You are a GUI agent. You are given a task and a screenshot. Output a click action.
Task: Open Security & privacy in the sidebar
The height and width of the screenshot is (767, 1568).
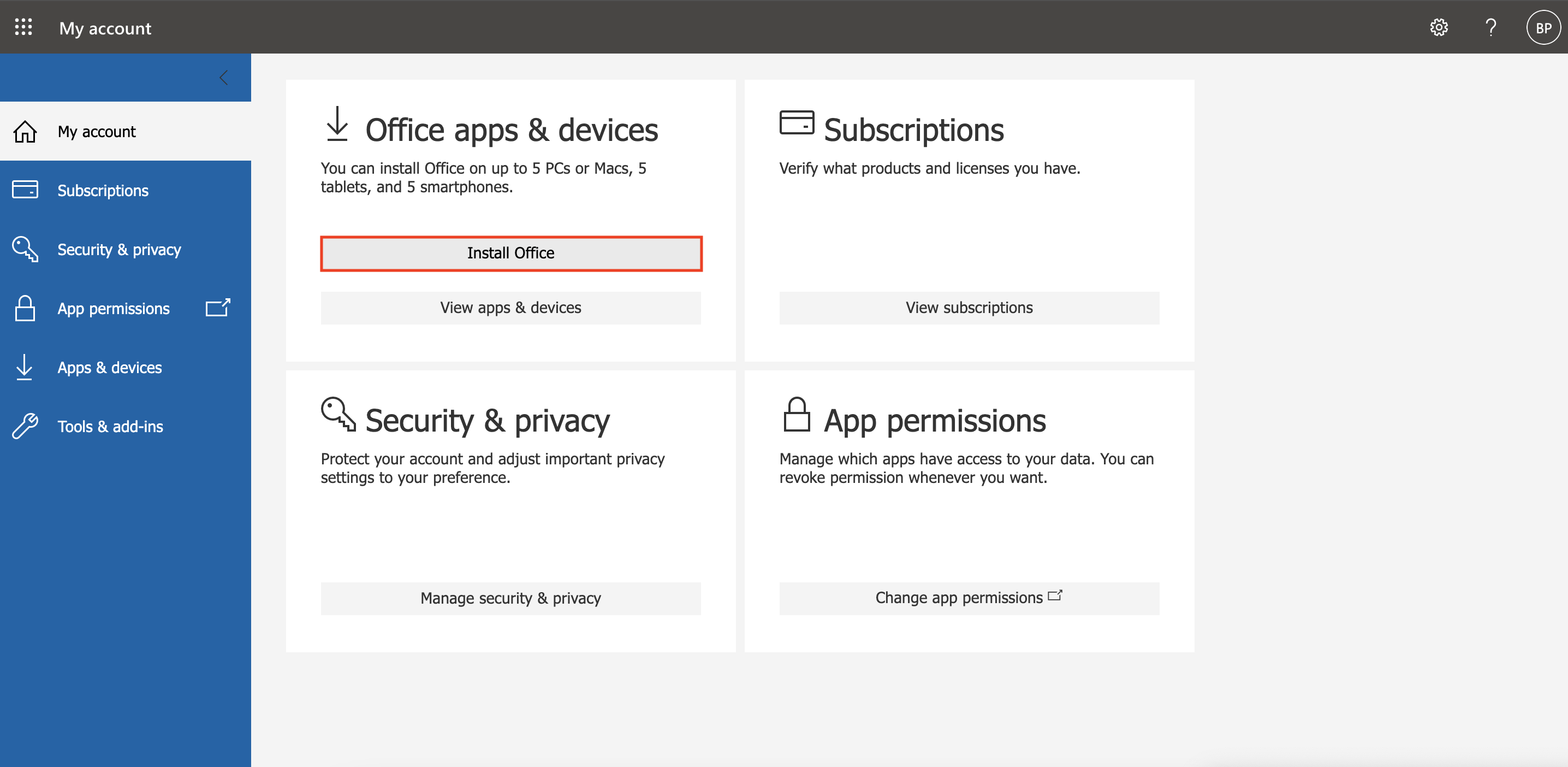(126, 250)
